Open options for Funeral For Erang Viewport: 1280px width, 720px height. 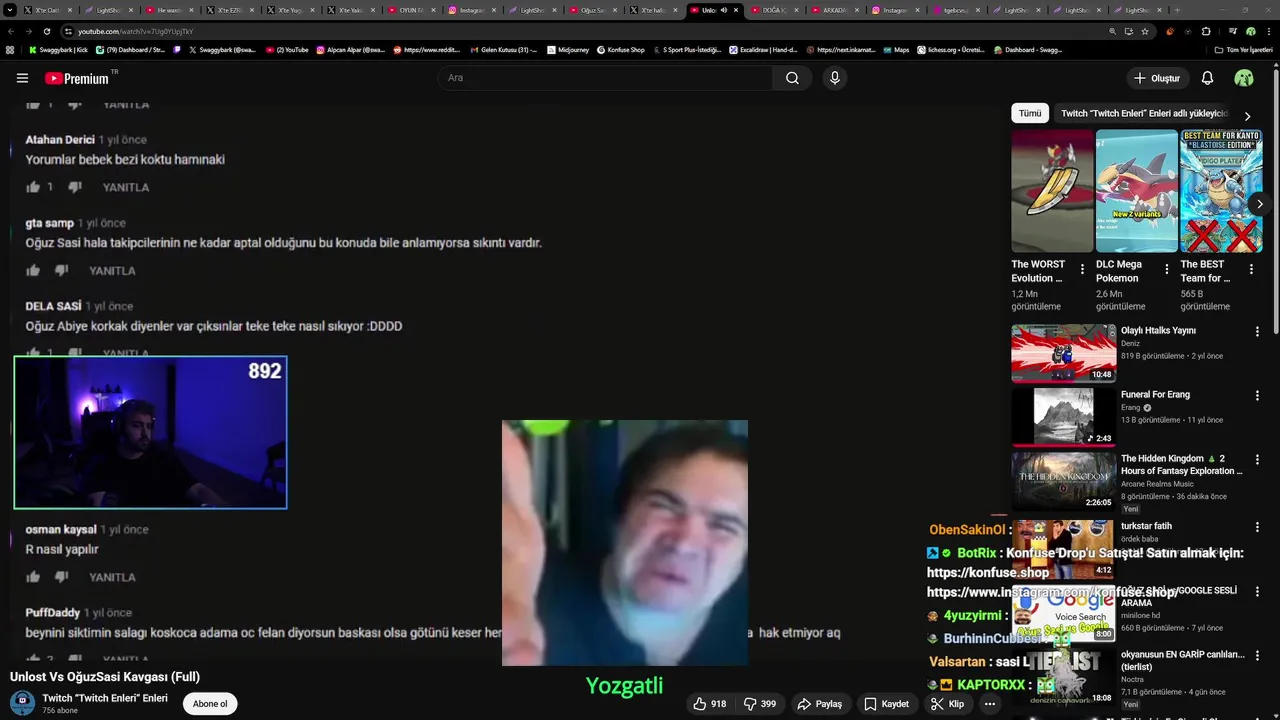point(1257,396)
